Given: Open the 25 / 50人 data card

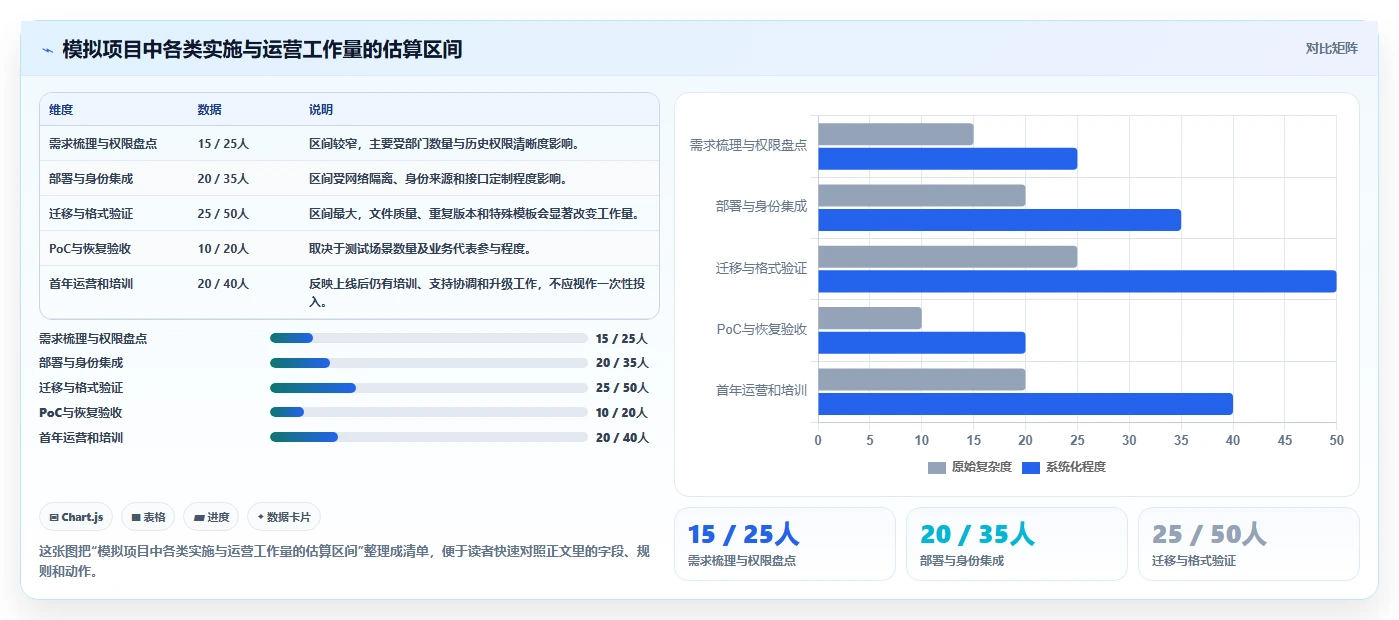Looking at the screenshot, I should click(1249, 544).
